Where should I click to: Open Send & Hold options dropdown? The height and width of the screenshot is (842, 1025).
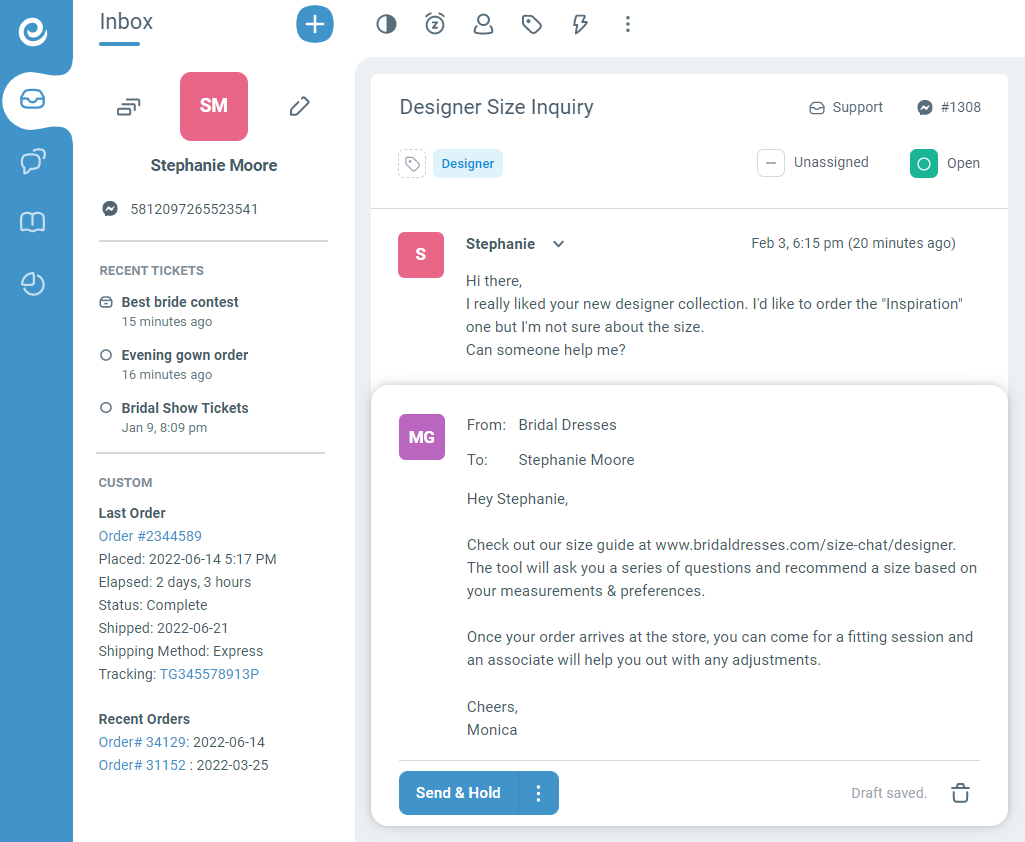coord(539,793)
